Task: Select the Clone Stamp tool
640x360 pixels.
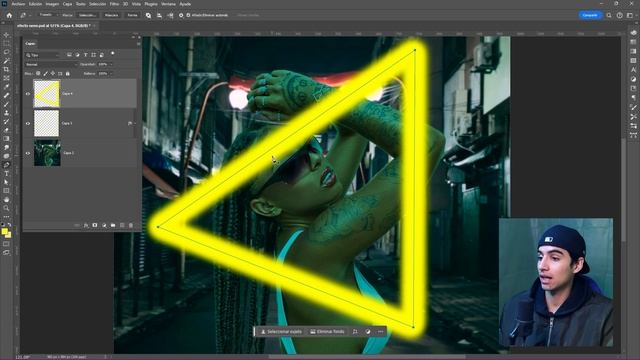Action: coord(6,113)
